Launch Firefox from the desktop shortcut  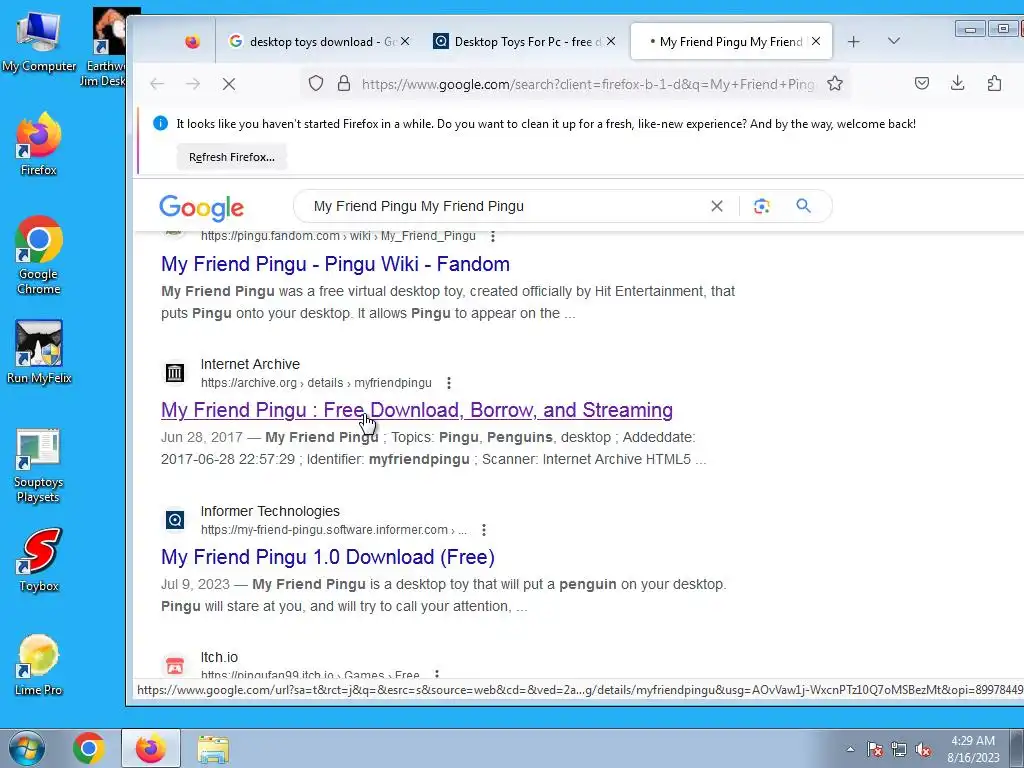coord(39,144)
